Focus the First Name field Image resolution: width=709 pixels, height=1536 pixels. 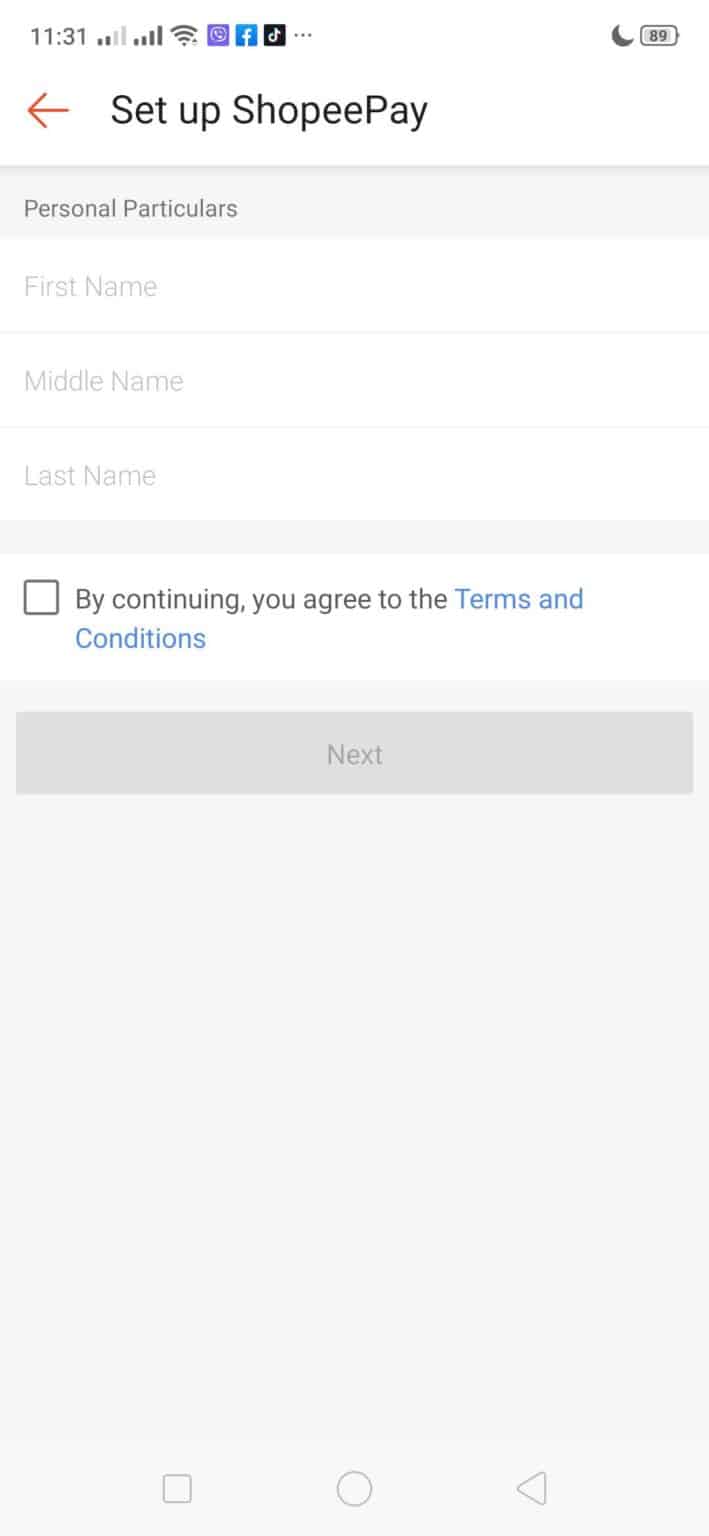[x=354, y=287]
